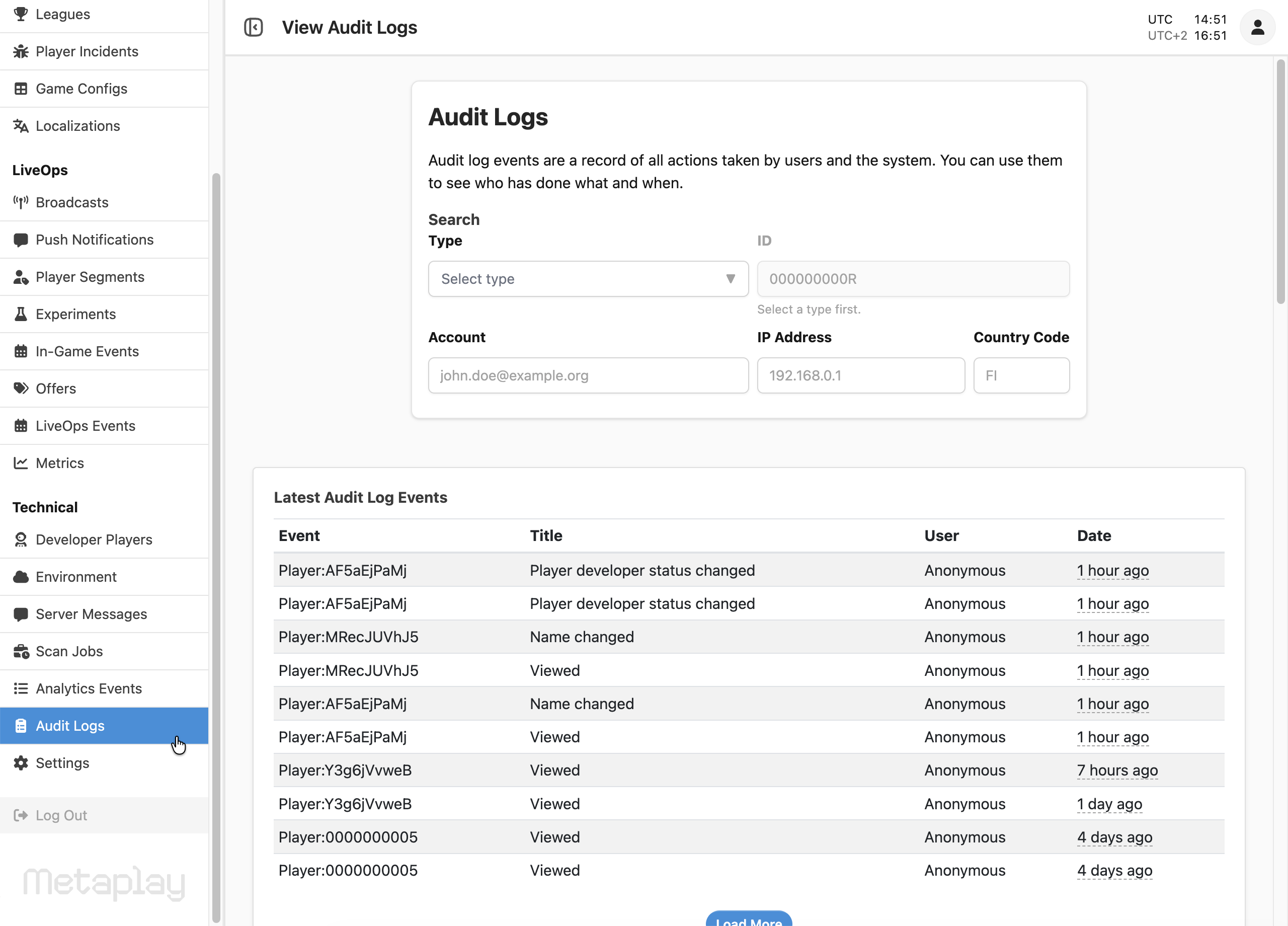Select the Leagues trophy icon
The height and width of the screenshot is (926, 1288).
[21, 14]
